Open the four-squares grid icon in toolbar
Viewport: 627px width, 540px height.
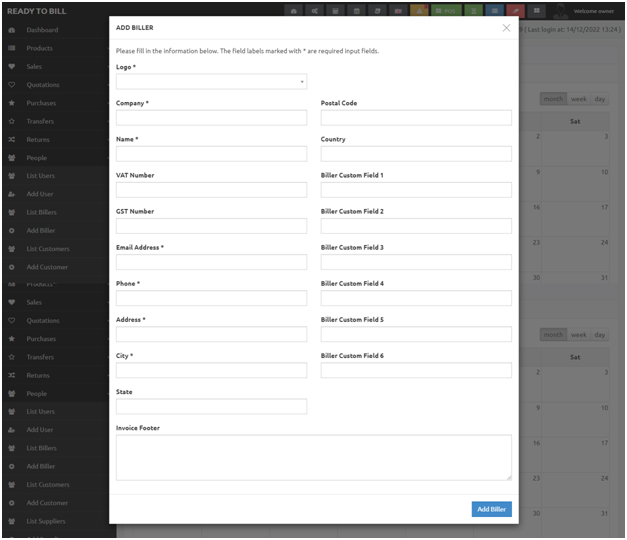[537, 11]
